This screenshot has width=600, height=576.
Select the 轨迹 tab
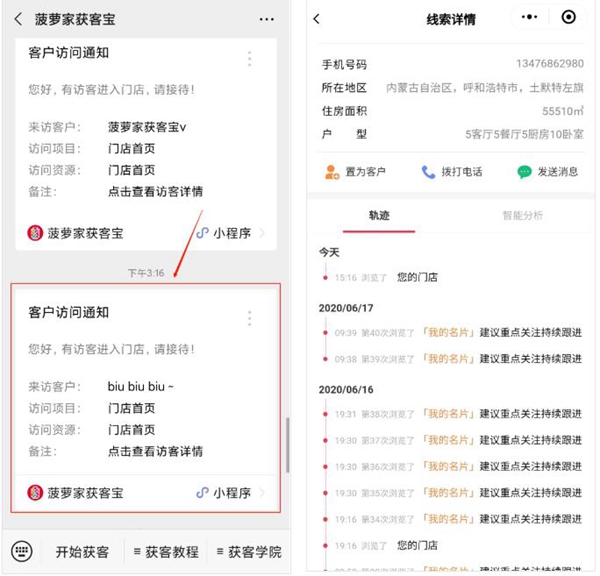(x=379, y=215)
